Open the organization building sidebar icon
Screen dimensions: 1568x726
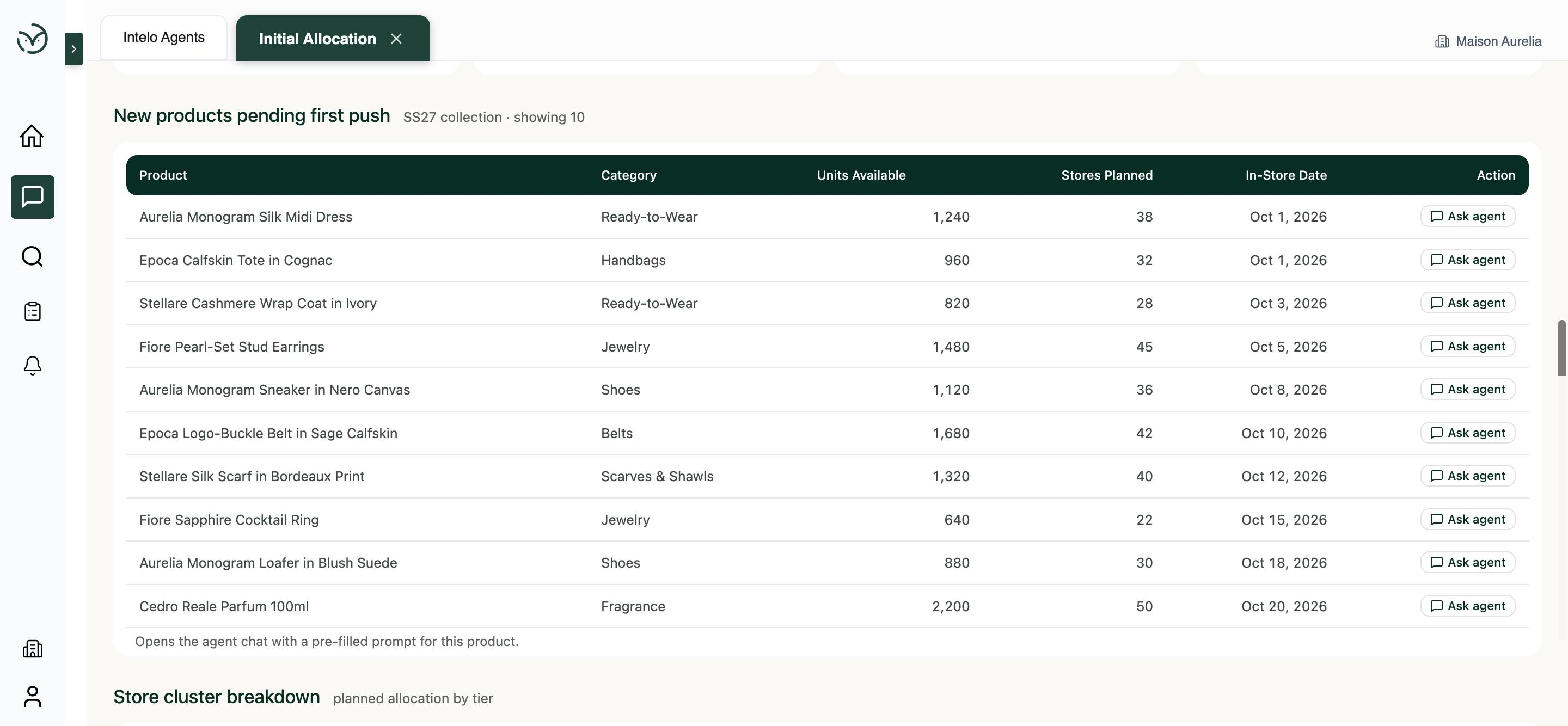coord(32,649)
